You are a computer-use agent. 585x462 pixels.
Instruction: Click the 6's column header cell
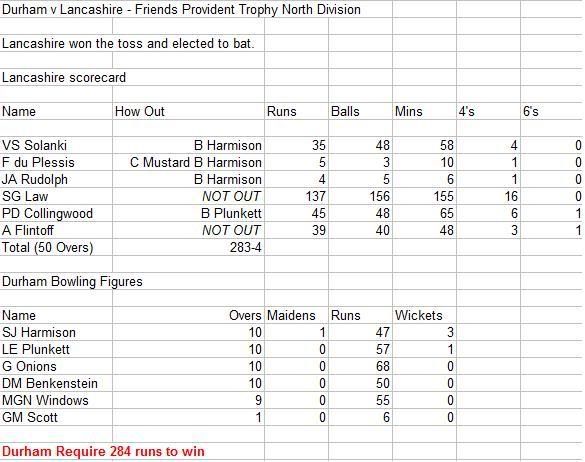point(552,111)
